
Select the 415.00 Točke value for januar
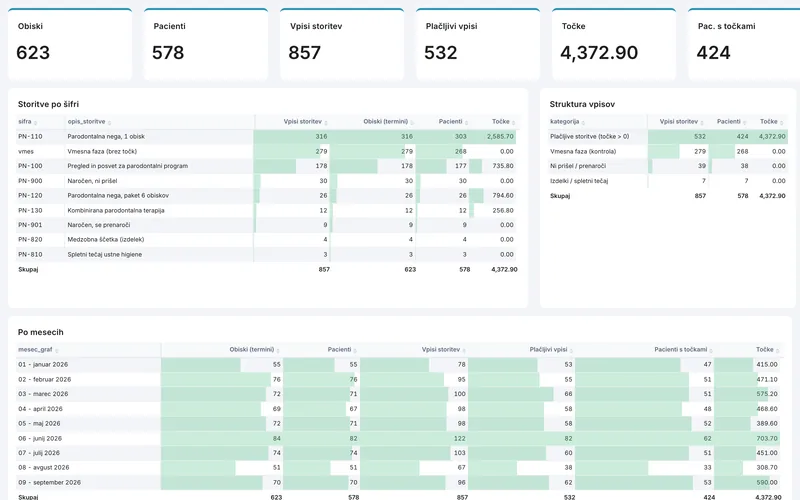click(x=767, y=365)
